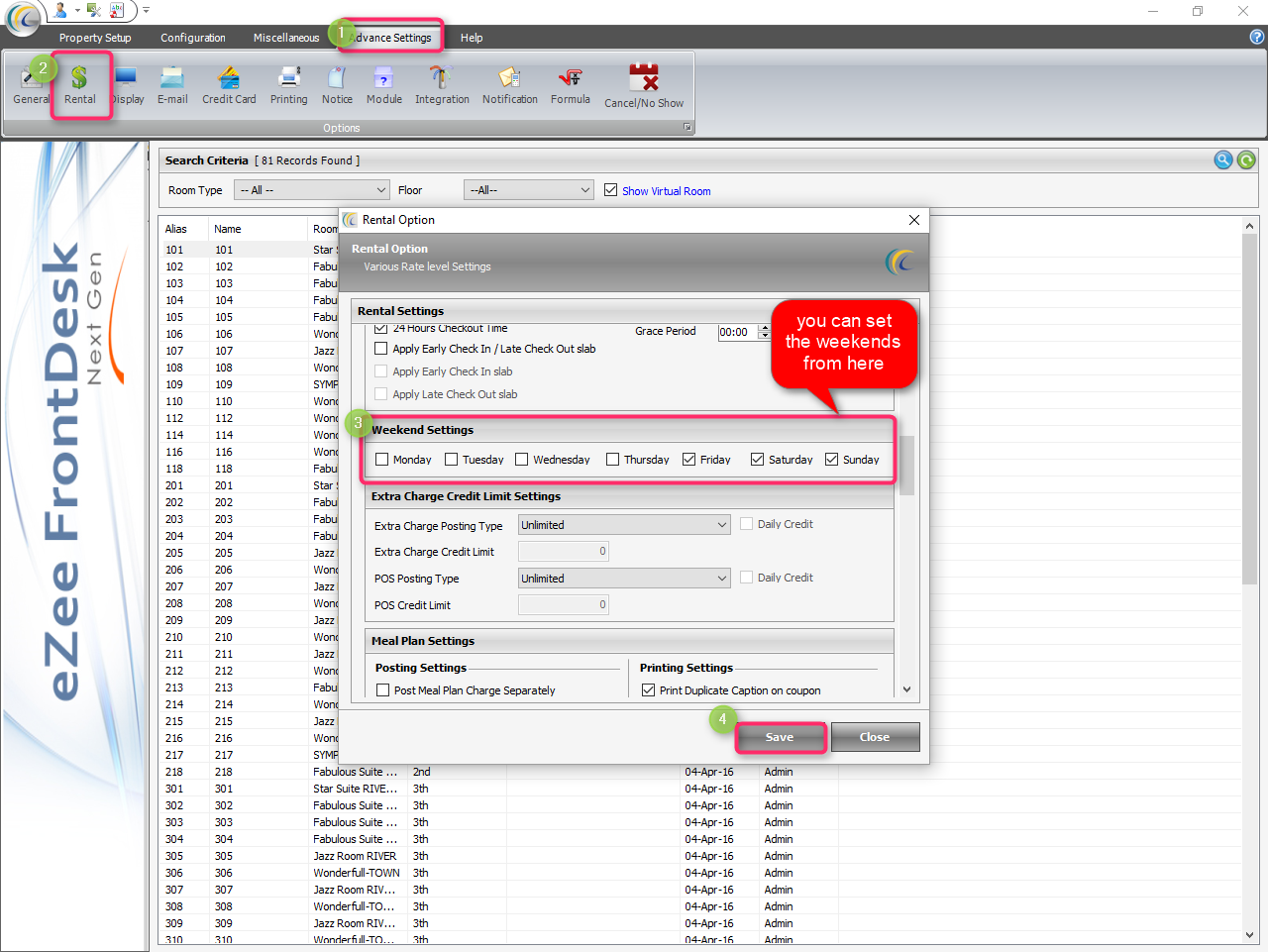Open Notice settings
Image resolution: width=1268 pixels, height=952 pixels.
[x=337, y=86]
